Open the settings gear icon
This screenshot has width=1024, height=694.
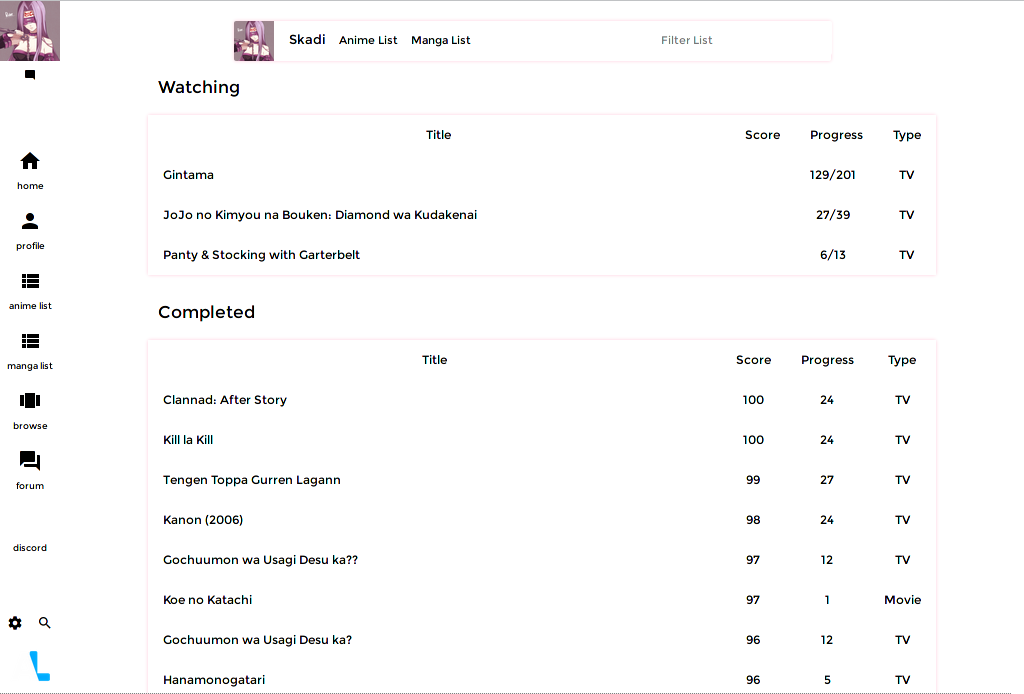point(15,623)
